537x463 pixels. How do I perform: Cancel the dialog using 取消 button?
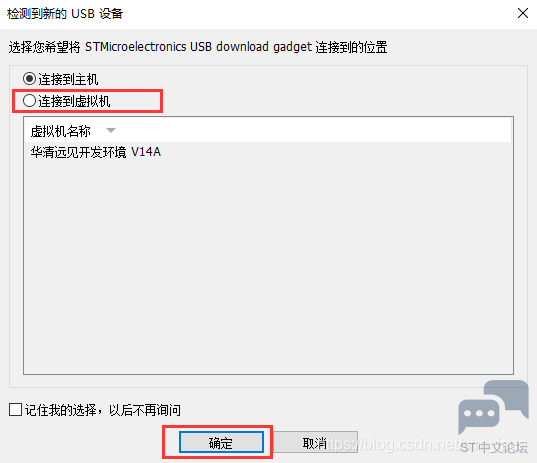[x=315, y=442]
